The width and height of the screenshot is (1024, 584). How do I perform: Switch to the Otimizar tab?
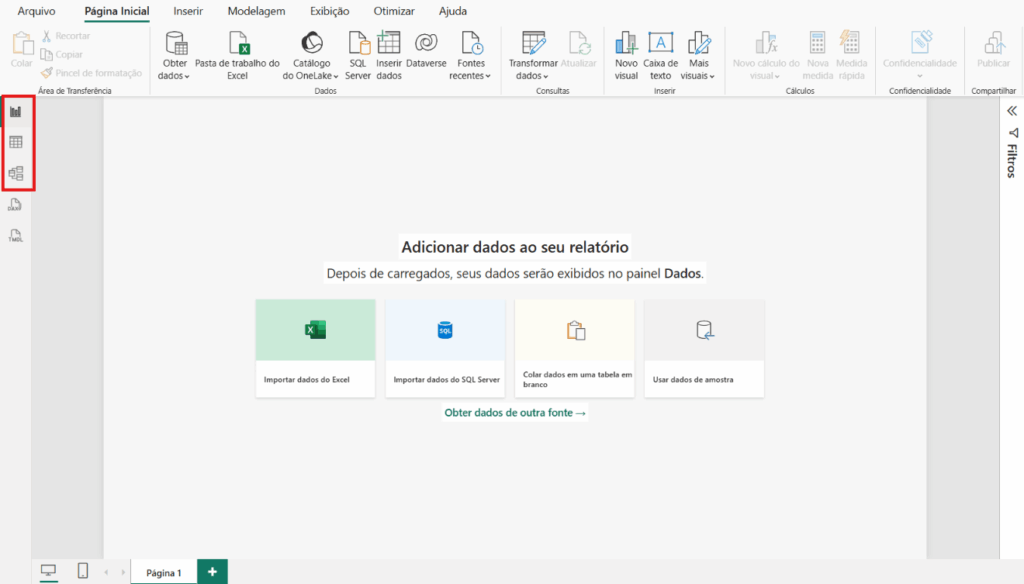(394, 11)
